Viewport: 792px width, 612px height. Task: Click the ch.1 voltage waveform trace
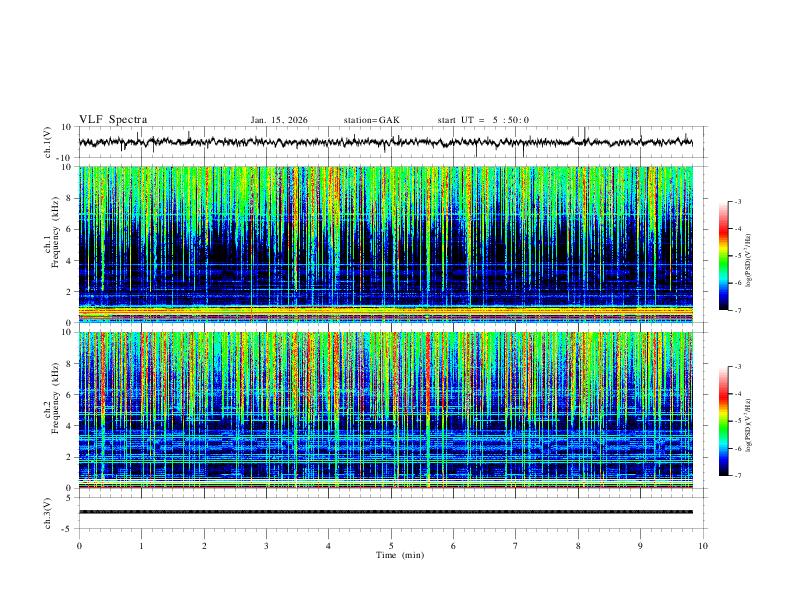386,142
